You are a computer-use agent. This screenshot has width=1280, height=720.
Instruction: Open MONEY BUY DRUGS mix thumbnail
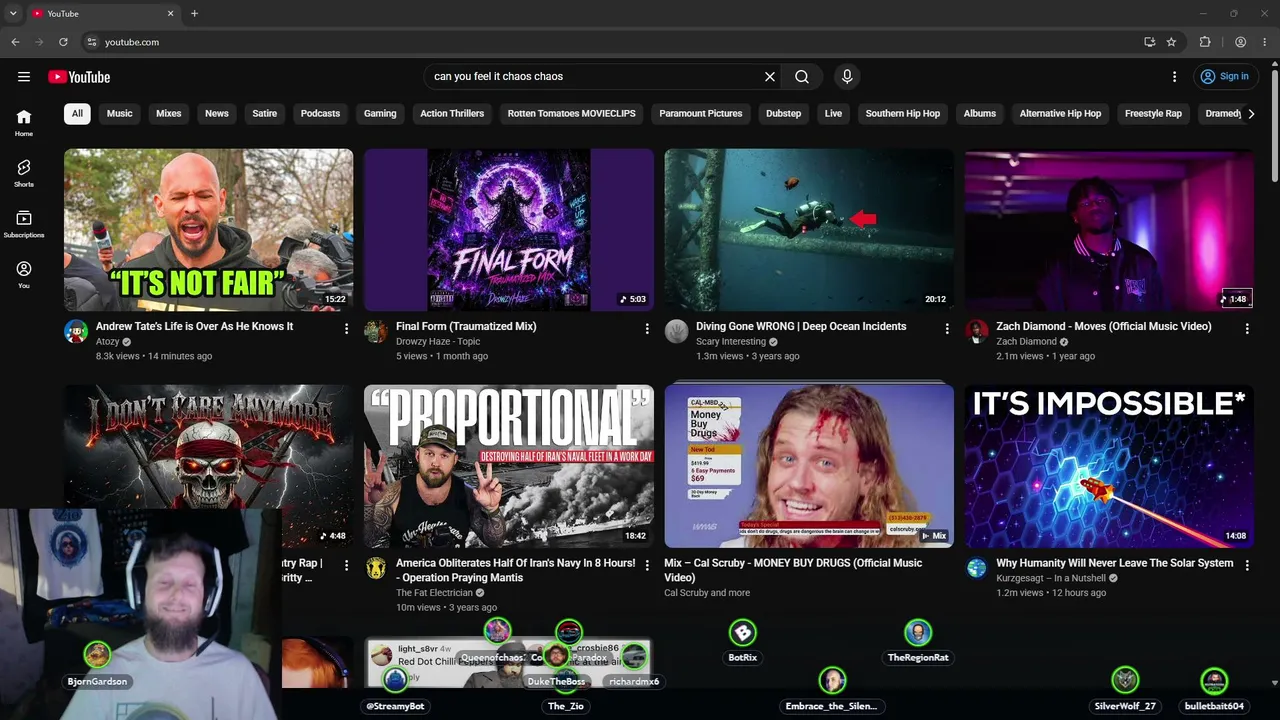809,466
